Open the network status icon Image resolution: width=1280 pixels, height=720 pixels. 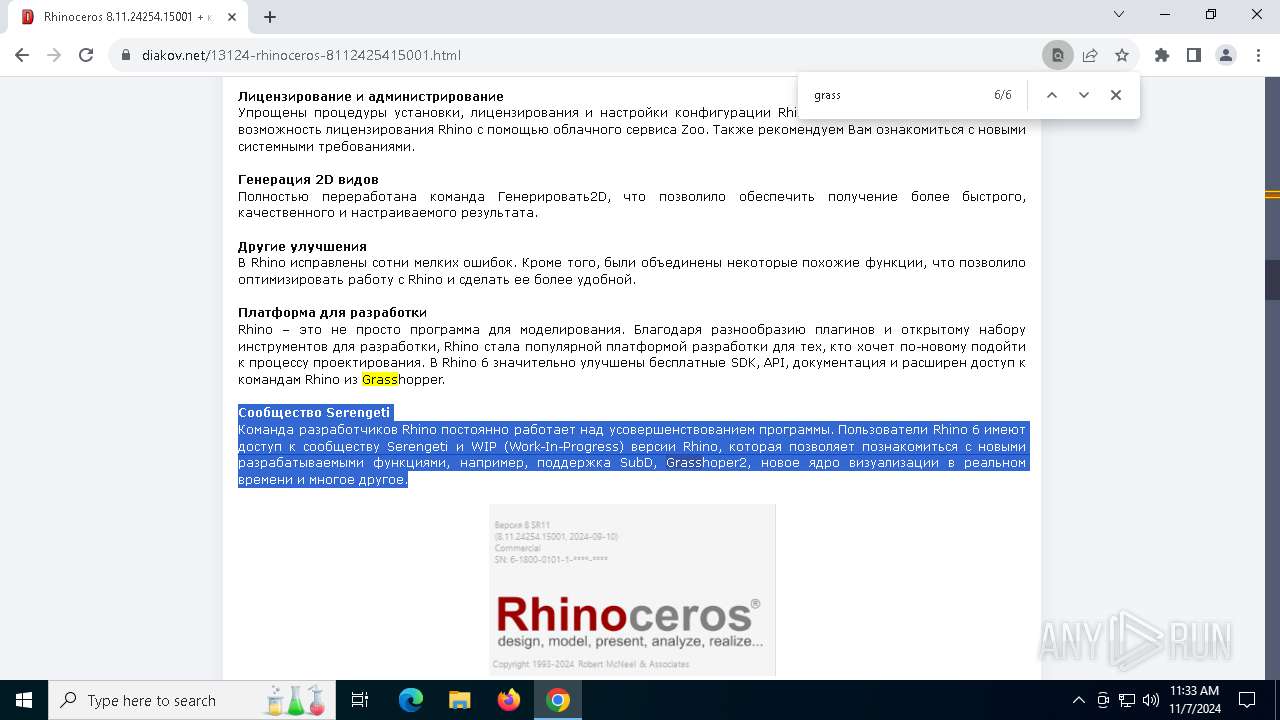pos(1127,700)
